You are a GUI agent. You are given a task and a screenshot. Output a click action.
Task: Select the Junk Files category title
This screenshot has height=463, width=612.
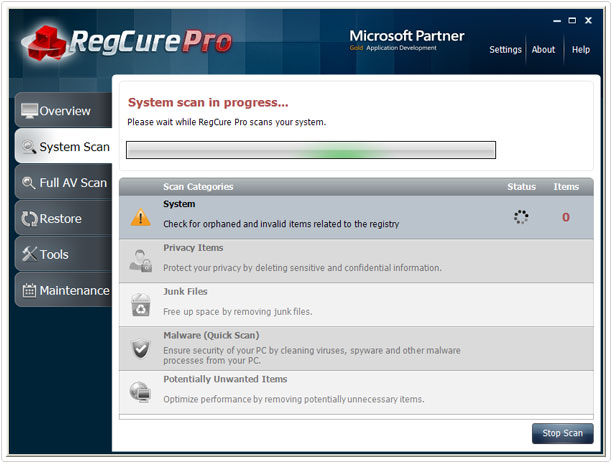(x=185, y=291)
